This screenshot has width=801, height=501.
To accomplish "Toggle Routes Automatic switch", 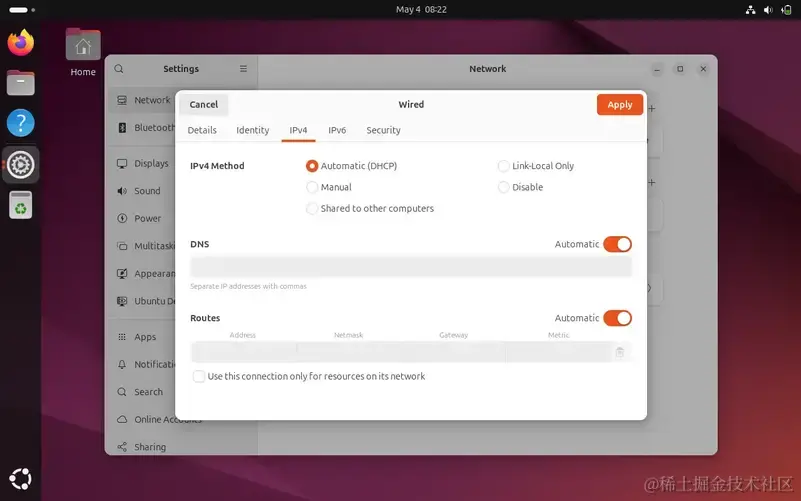I will point(617,318).
